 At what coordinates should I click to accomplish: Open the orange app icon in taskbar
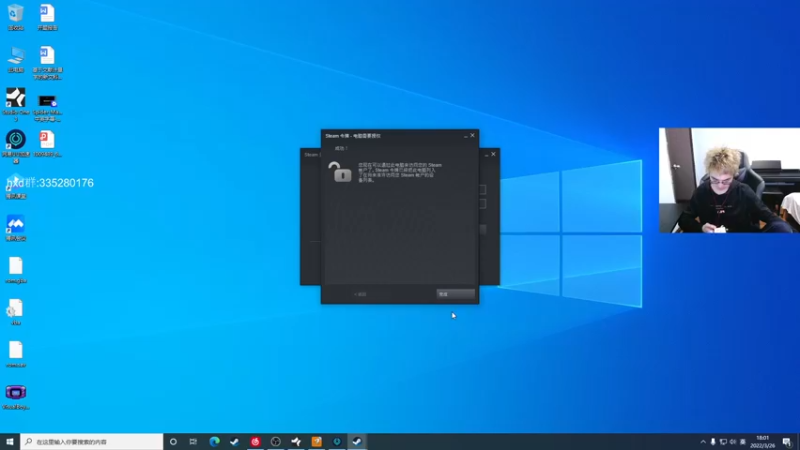click(316, 442)
